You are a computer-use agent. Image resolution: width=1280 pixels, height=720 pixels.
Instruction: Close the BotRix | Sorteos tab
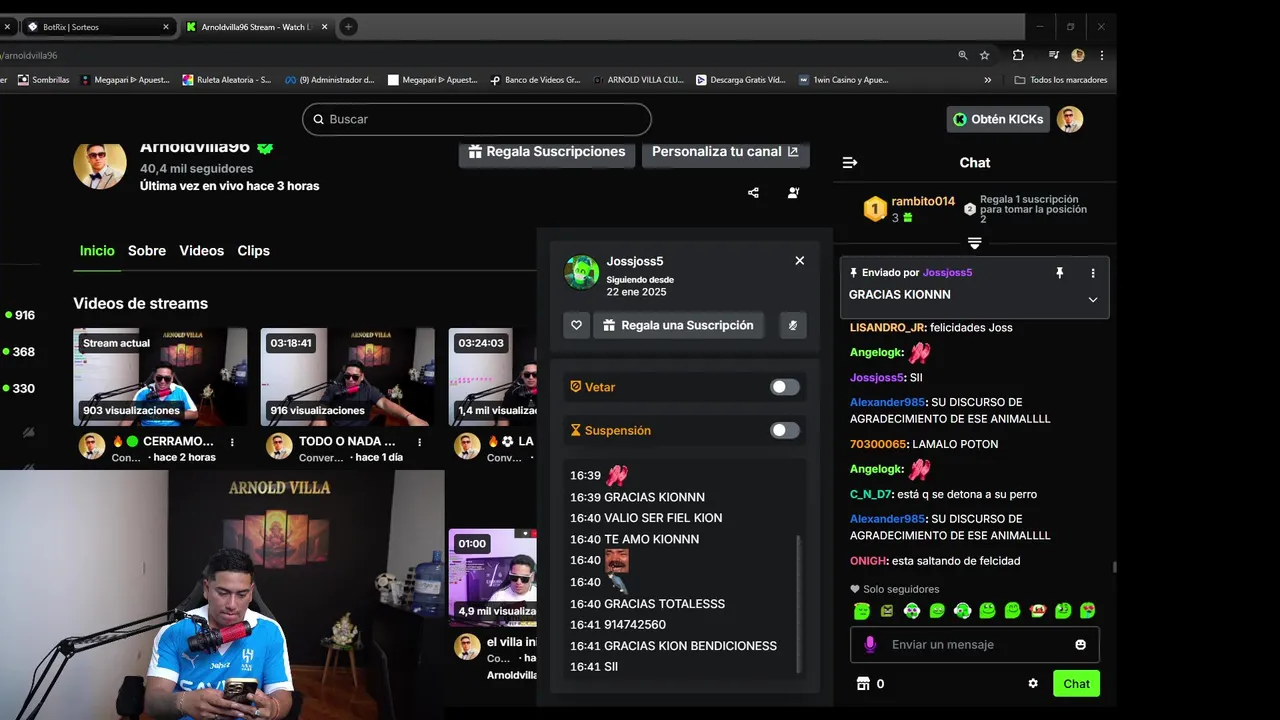[166, 27]
